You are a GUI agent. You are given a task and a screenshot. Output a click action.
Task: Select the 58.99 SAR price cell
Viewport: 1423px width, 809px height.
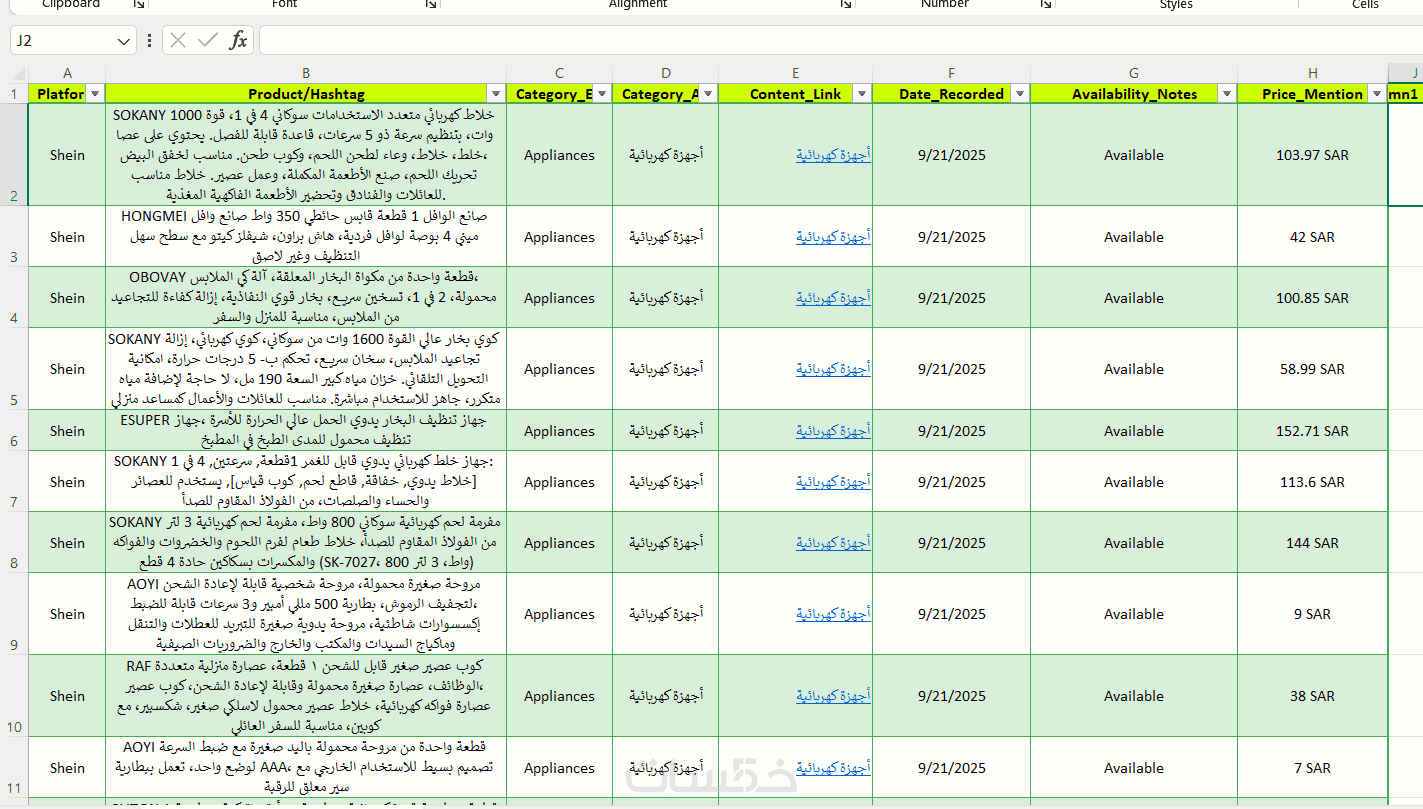point(1313,369)
